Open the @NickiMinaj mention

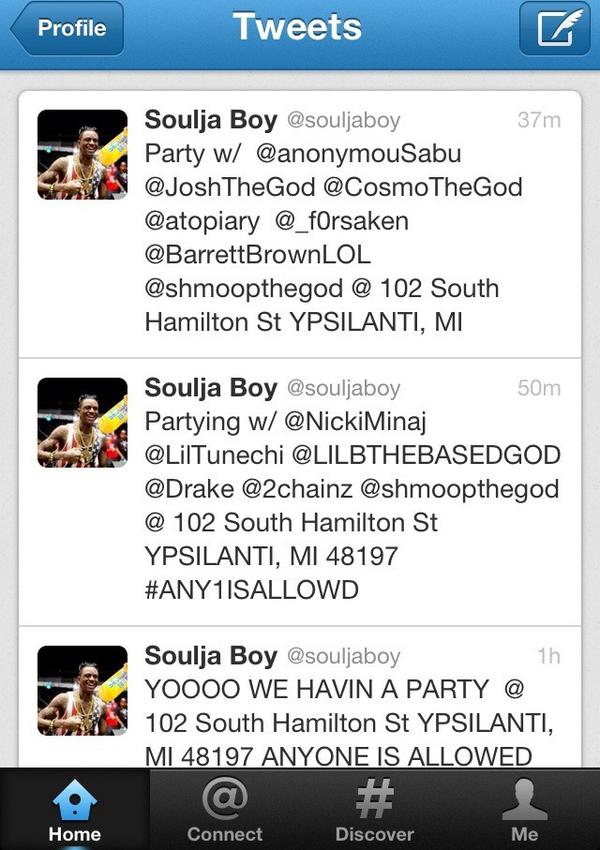(x=355, y=422)
